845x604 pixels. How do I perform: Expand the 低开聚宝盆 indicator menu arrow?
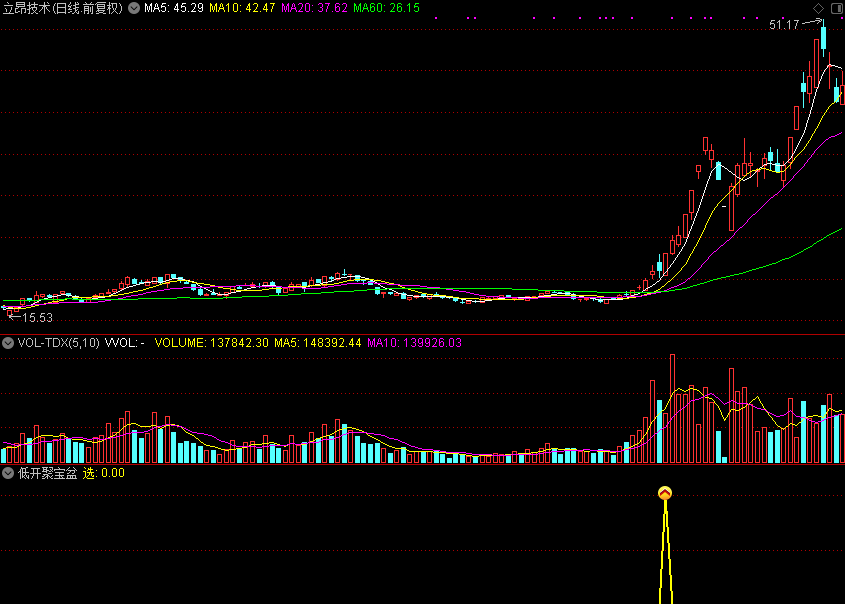8,473
